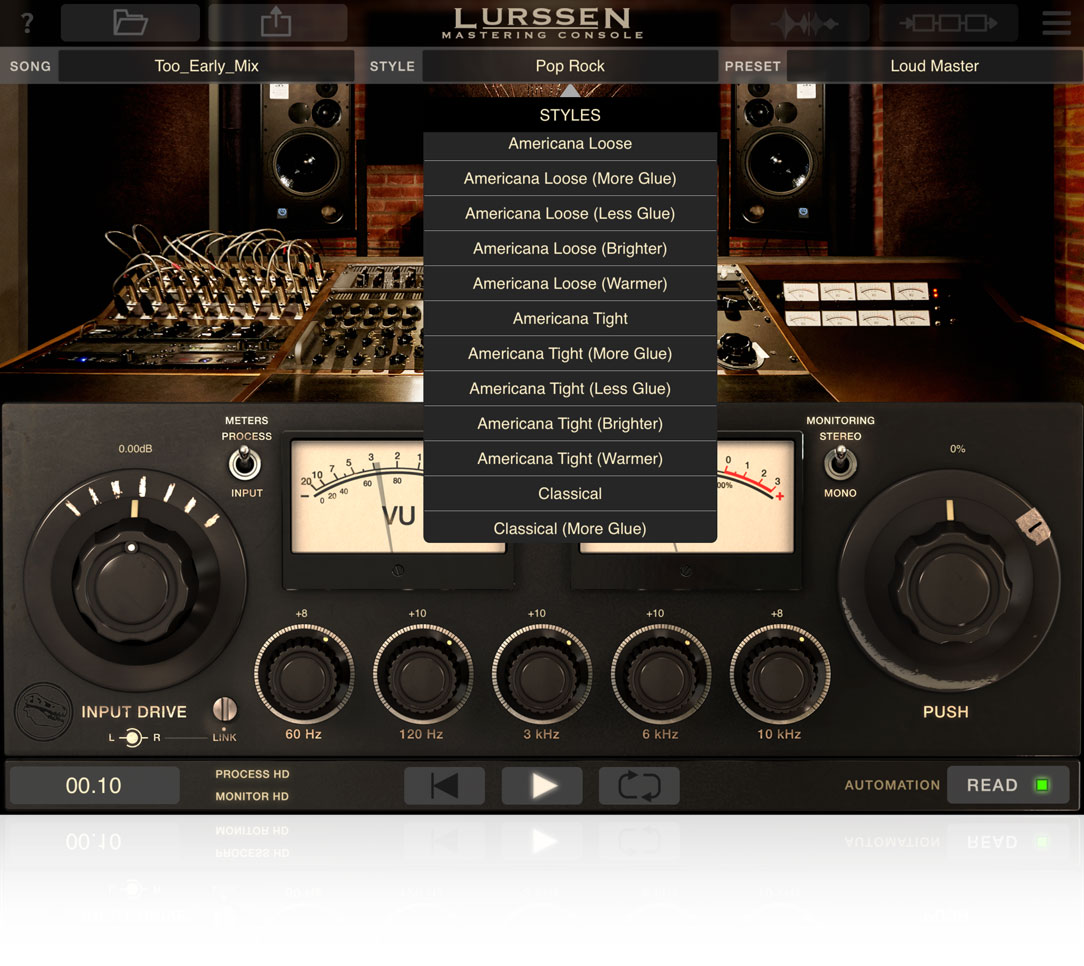
Task: Flip the METERS switch to INPUT
Action: point(246,463)
